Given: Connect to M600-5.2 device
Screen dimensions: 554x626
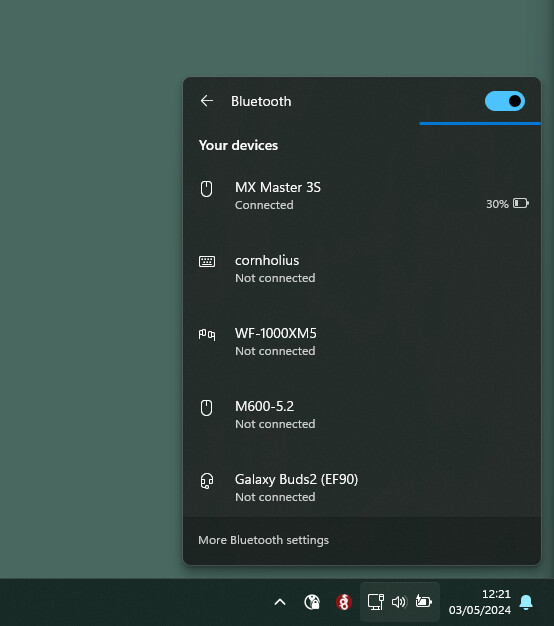Looking at the screenshot, I should point(362,415).
